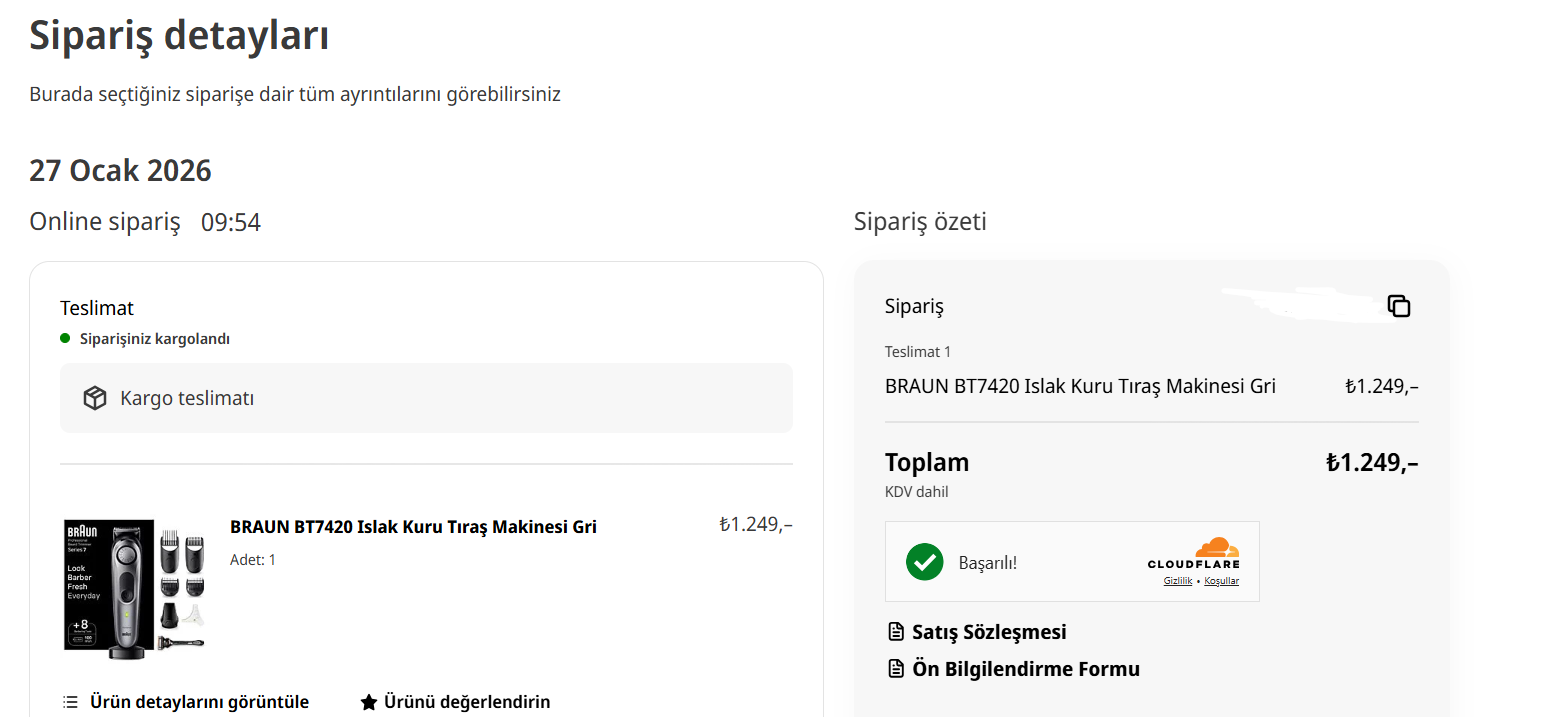This screenshot has height=717, width=1543.
Task: Click the Braun trimmer product thumbnail
Action: (137, 588)
